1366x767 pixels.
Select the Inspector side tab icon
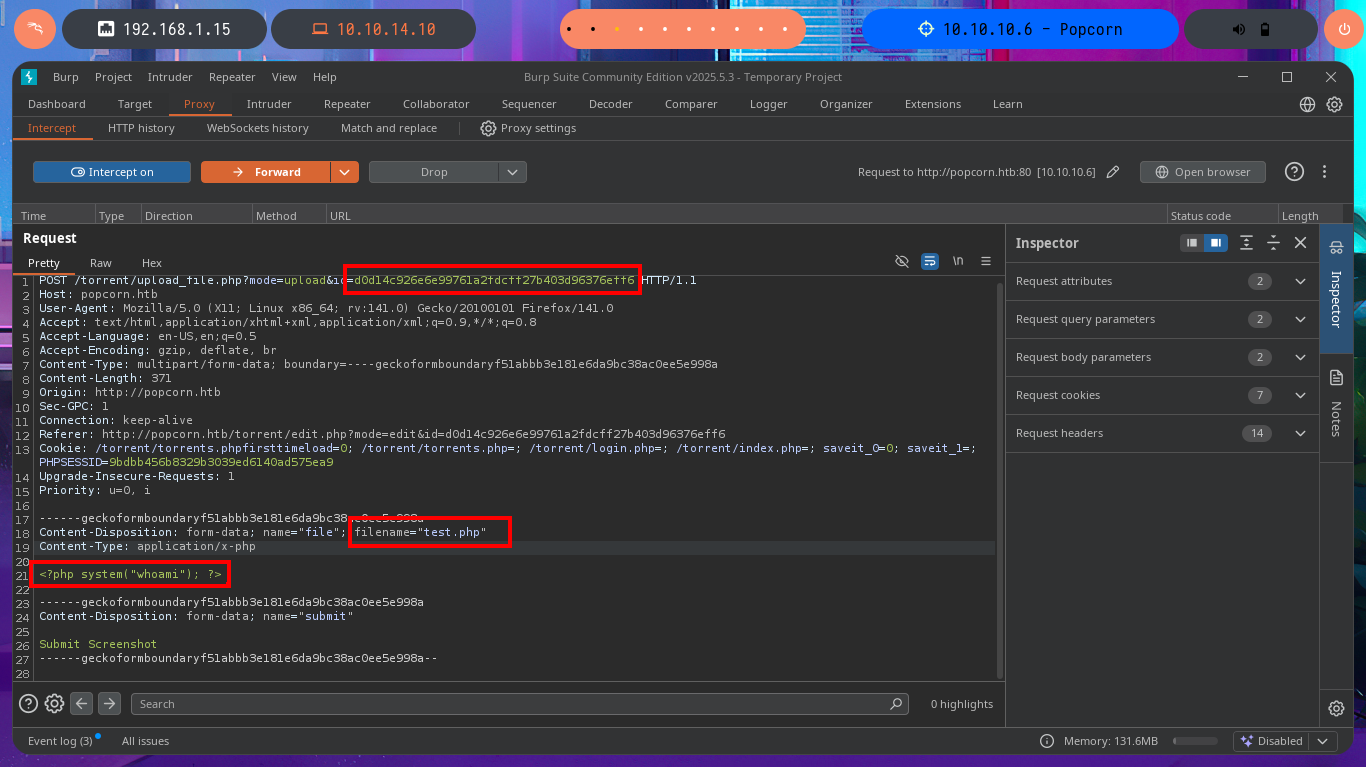click(x=1336, y=247)
